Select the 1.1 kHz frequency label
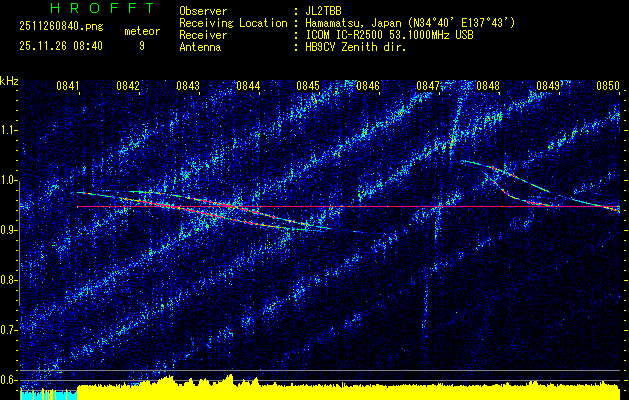The height and width of the screenshot is (400, 629). click(9, 129)
